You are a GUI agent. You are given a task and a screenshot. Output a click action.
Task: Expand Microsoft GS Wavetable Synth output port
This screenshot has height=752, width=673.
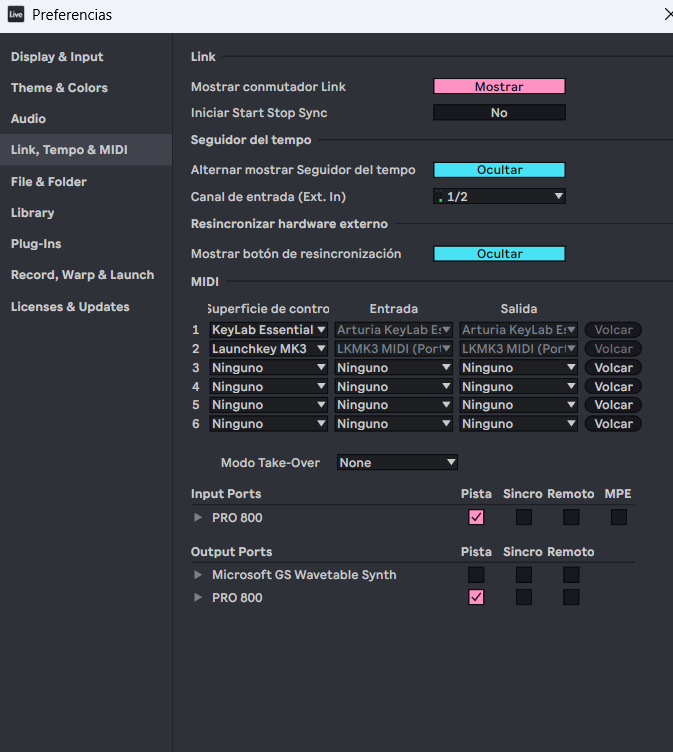(x=198, y=575)
